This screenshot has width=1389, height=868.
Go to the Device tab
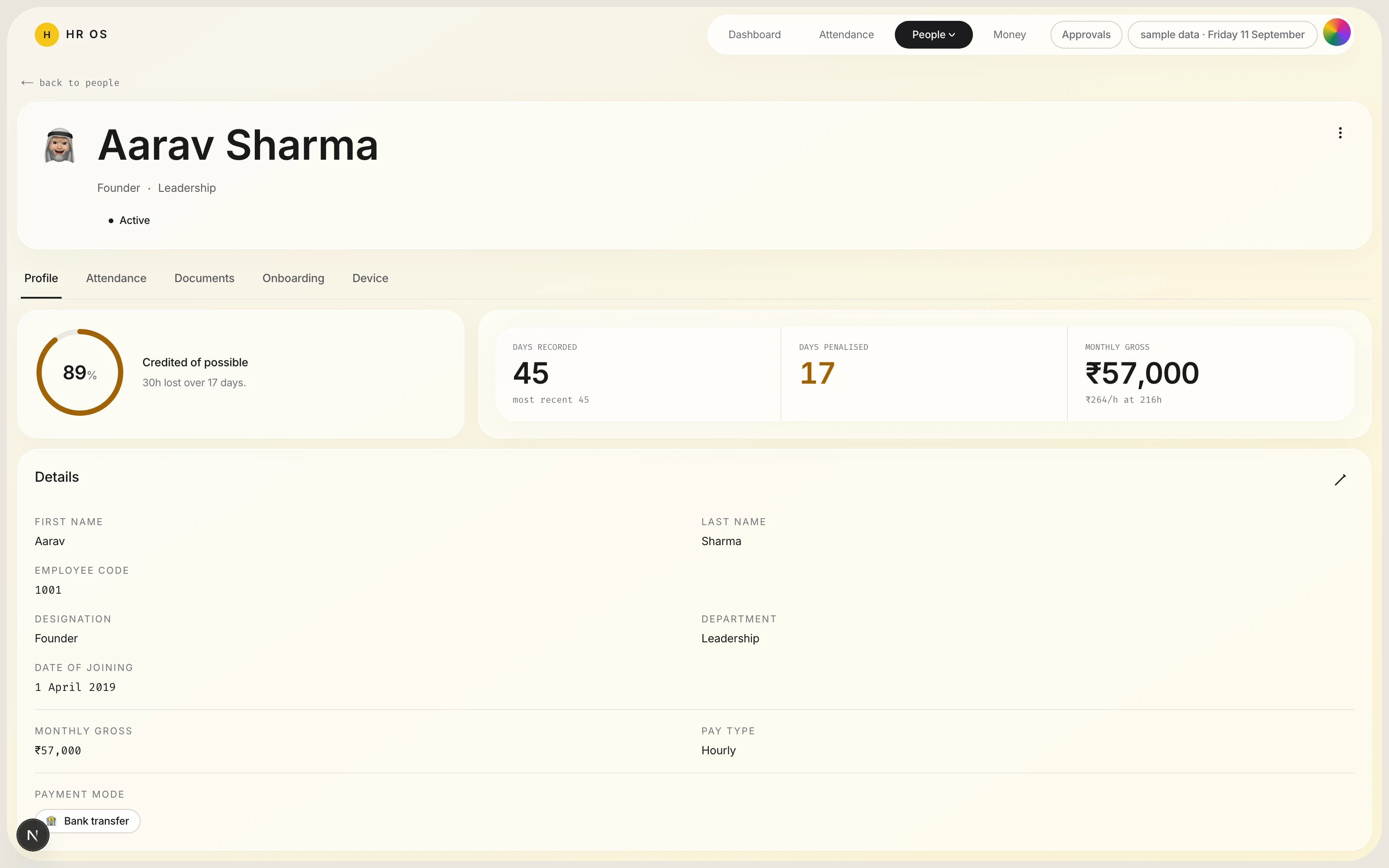[x=370, y=279]
